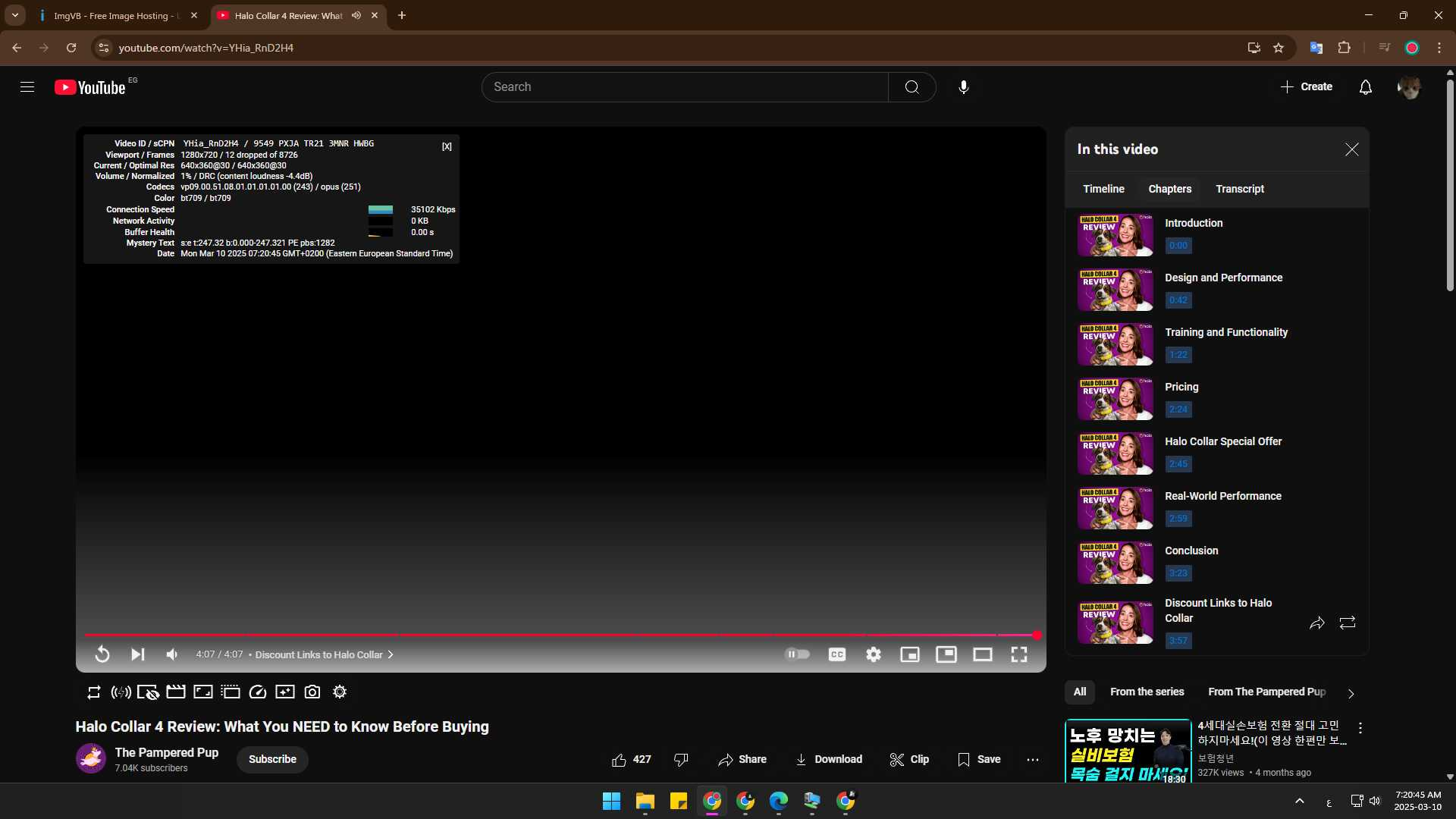
Task: Like the video
Action: tap(631, 759)
